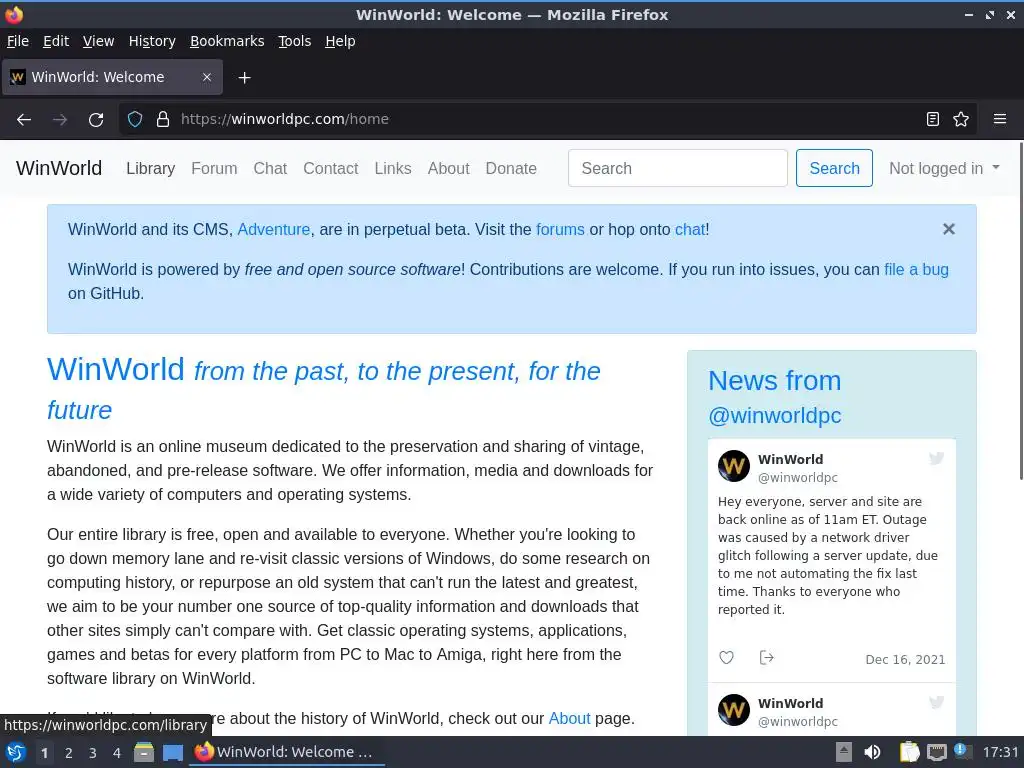This screenshot has height=768, width=1024.
Task: Open the Bookmarks menu
Action: (227, 41)
